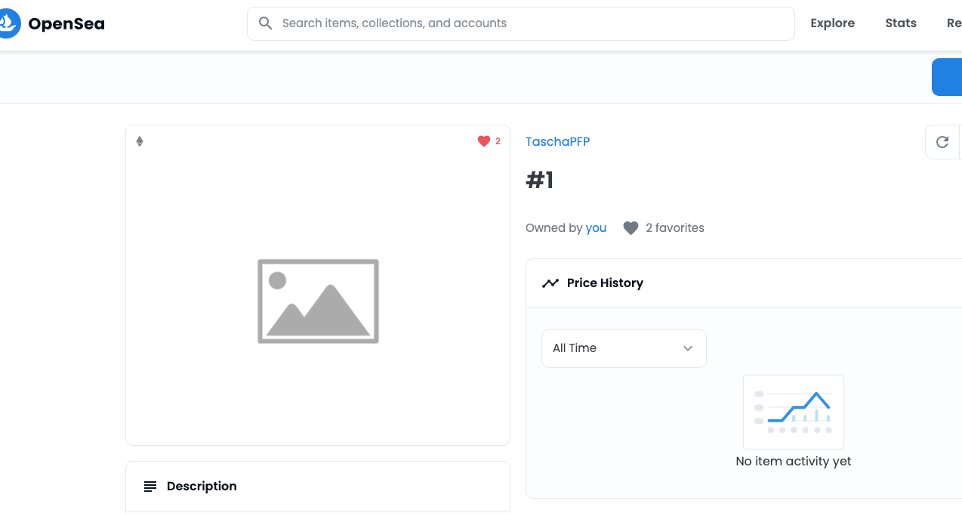
Task: Focus the search items and collections field
Action: [521, 24]
